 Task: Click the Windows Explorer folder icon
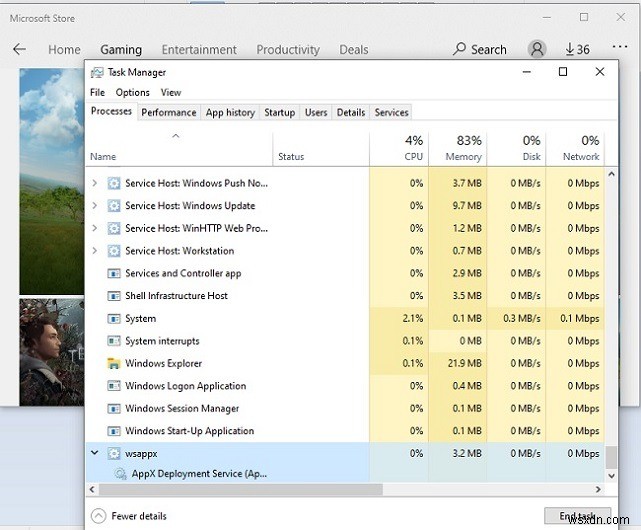pos(114,363)
